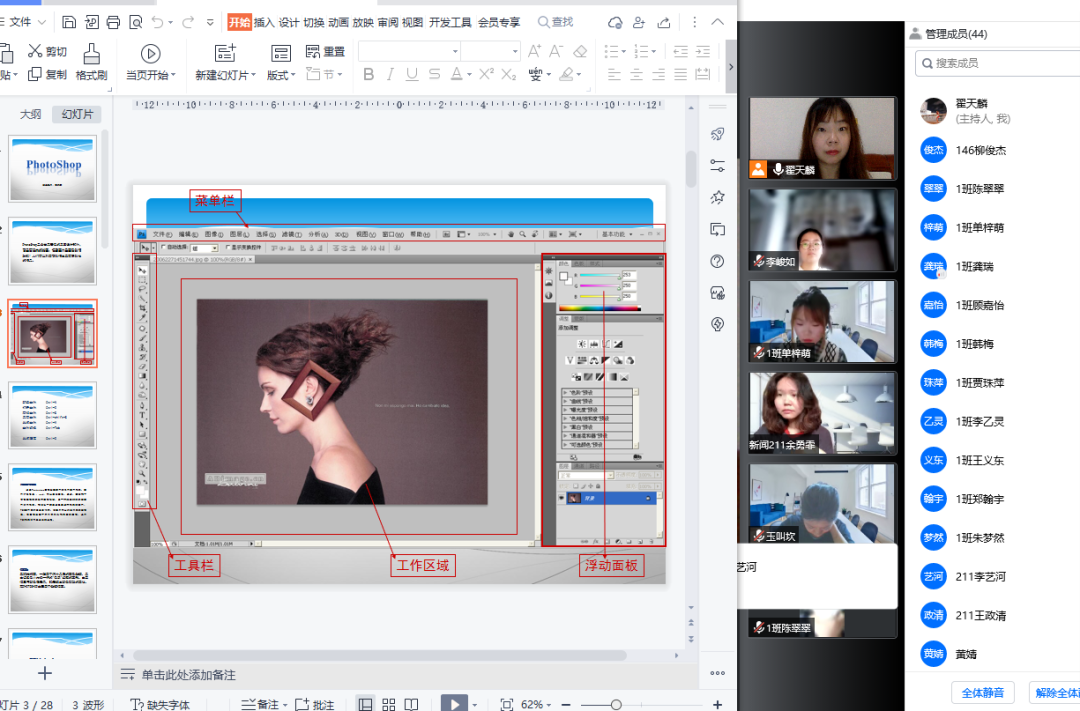
Task: Select the PhotoShop title slide thumbnail
Action: (53, 169)
